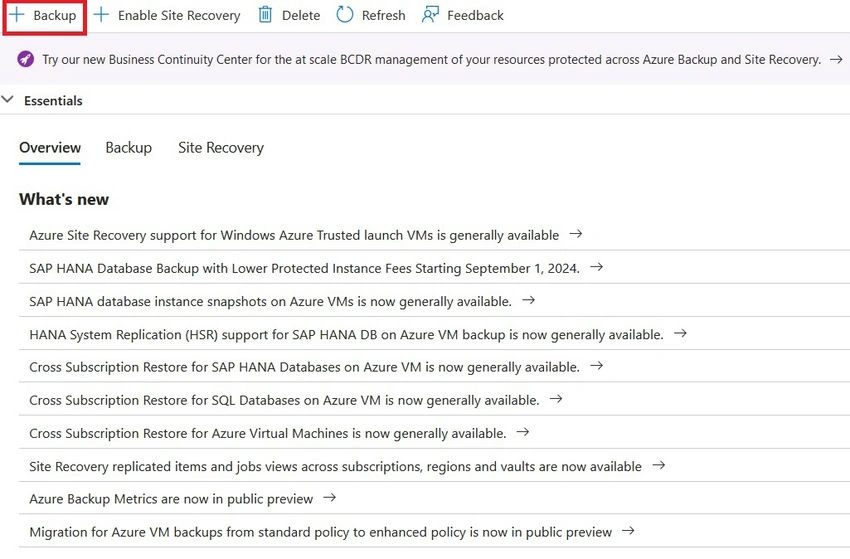Image resolution: width=850 pixels, height=559 pixels.
Task: Open Azure Site Recovery Trusted launch VMs announcement
Action: coord(294,235)
